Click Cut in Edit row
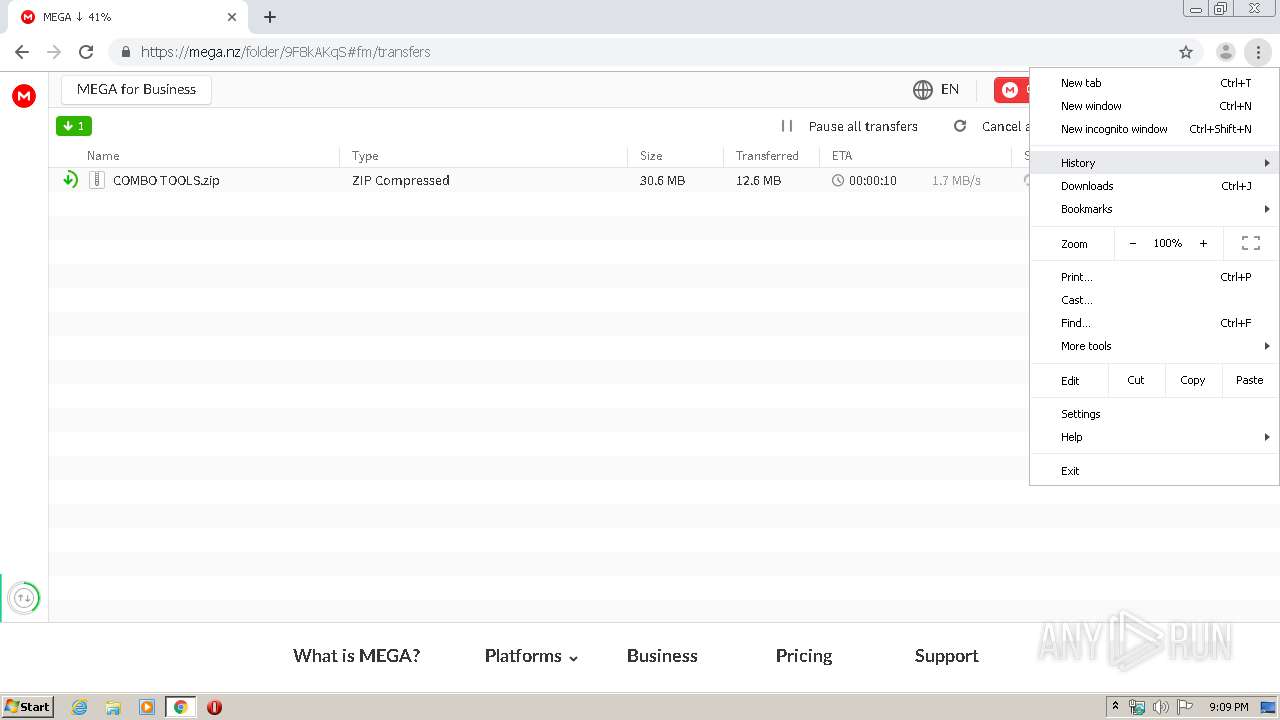The height and width of the screenshot is (720, 1280). [x=1136, y=380]
